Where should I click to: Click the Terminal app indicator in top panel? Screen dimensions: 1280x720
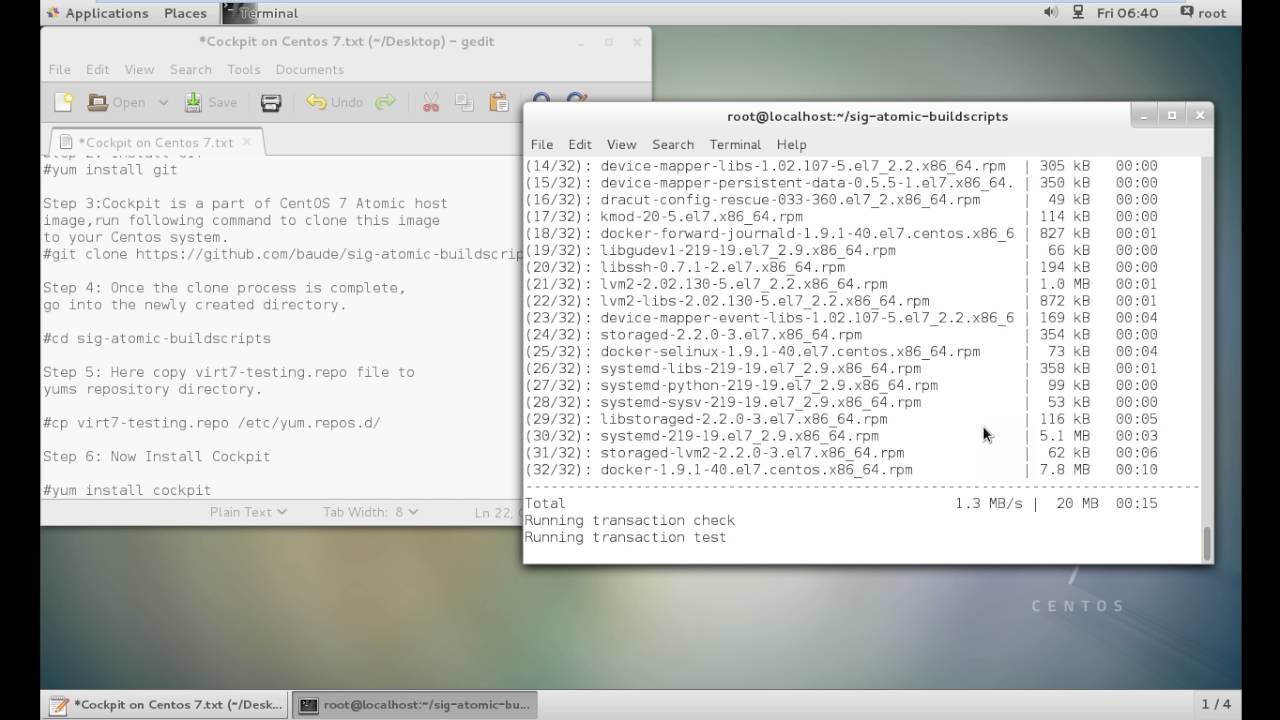click(x=260, y=13)
